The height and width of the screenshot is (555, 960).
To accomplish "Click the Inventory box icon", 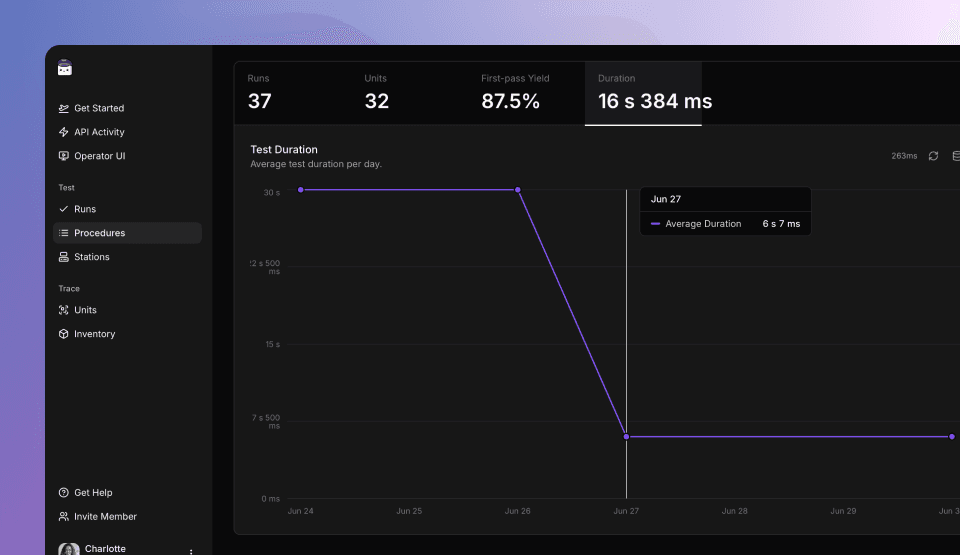I will [x=64, y=334].
